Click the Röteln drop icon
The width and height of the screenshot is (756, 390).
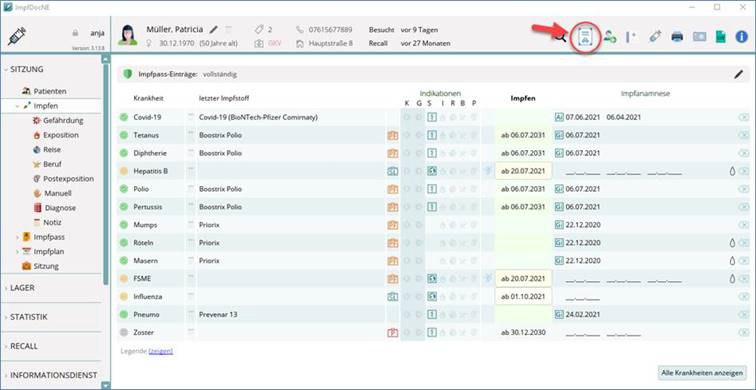coord(732,243)
